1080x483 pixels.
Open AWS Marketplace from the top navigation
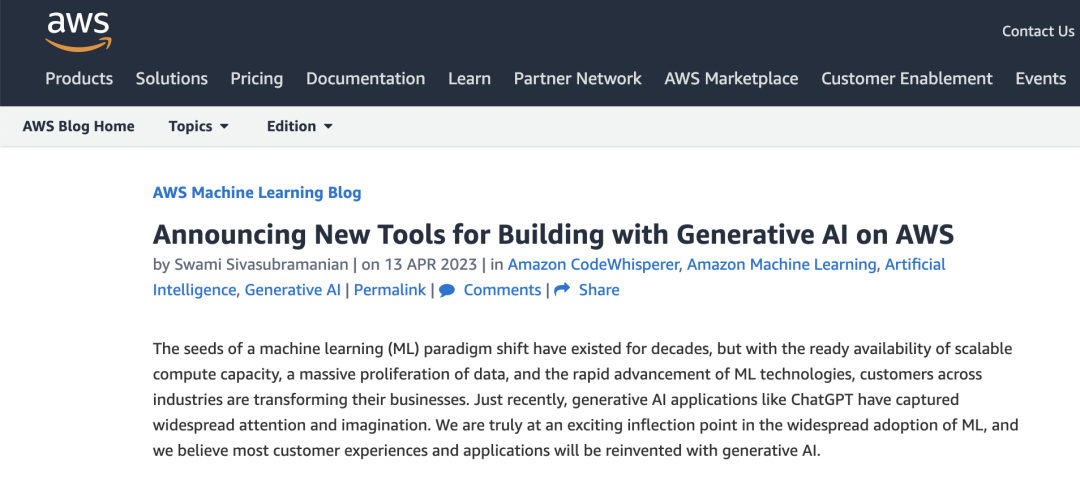(731, 78)
